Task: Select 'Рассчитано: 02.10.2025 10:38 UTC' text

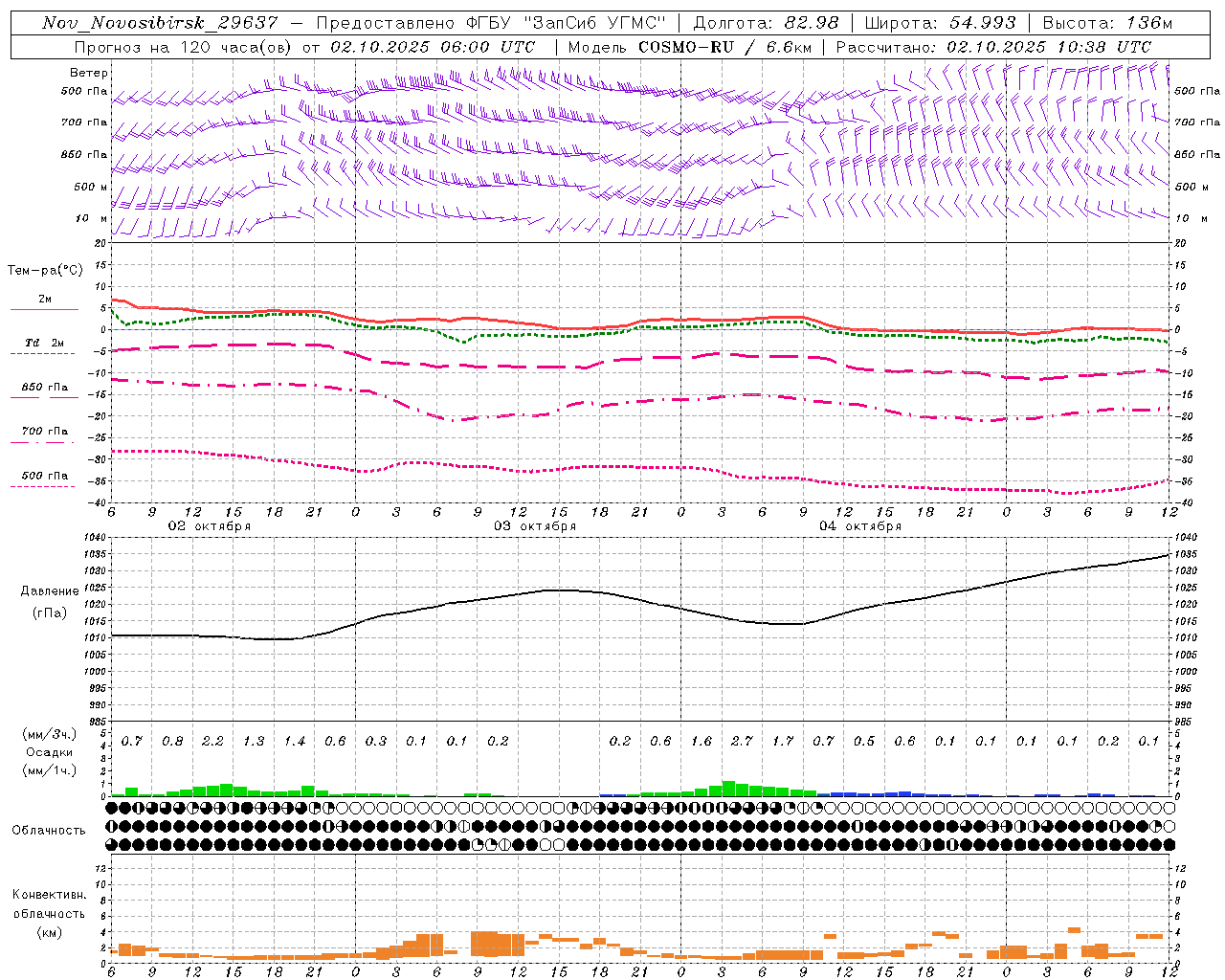Action: 993,47
